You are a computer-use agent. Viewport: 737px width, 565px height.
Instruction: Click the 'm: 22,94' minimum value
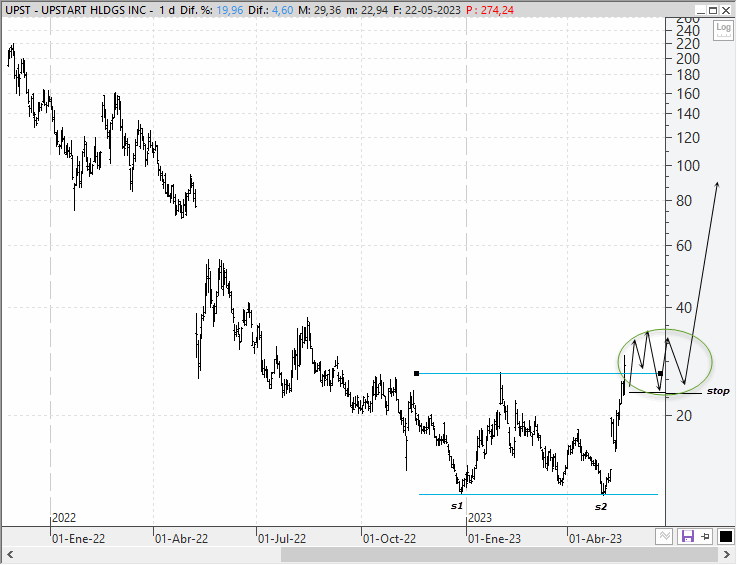pyautogui.click(x=367, y=10)
